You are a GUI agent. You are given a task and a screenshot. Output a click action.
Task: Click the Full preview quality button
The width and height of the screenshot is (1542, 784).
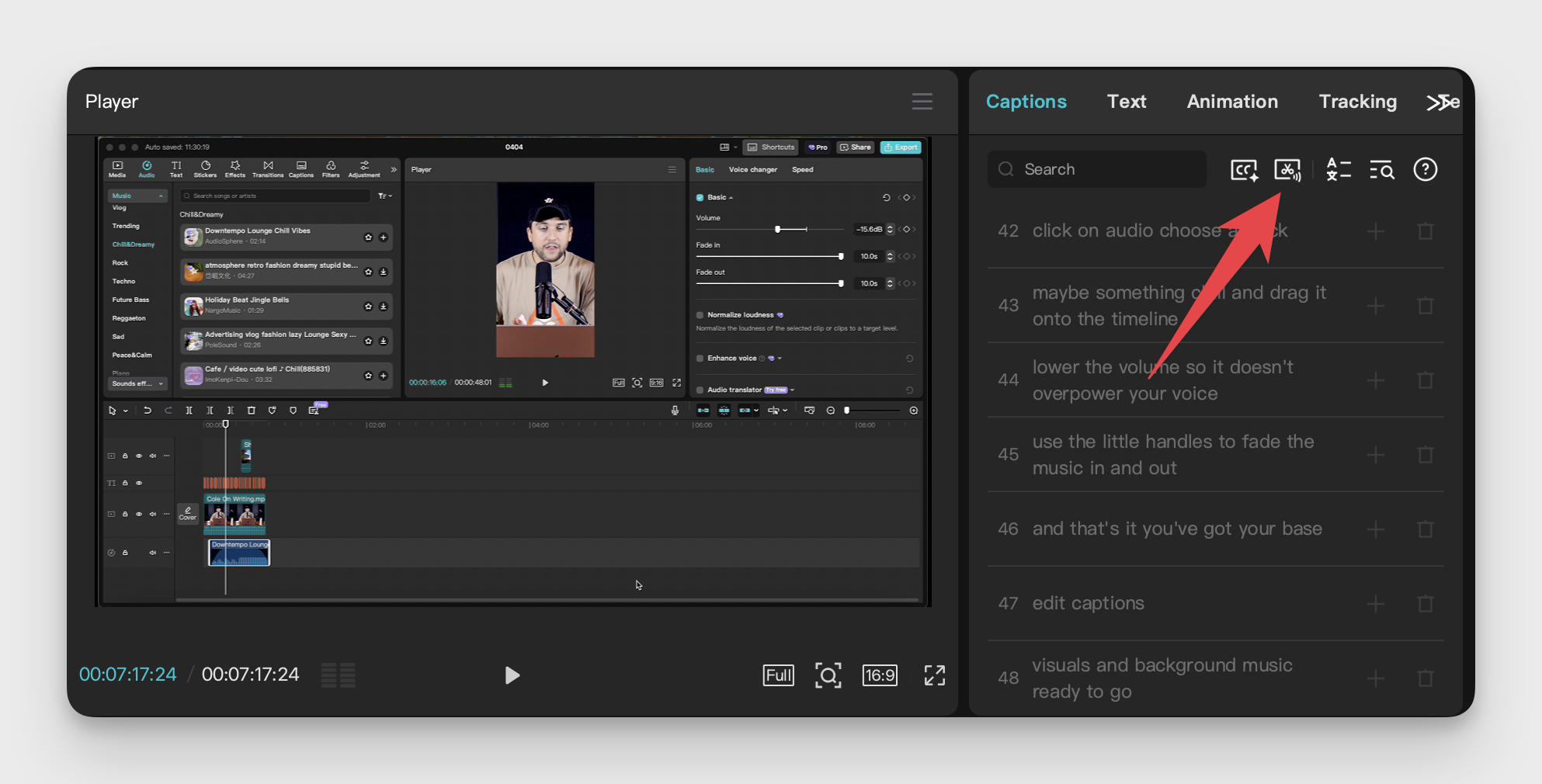pos(779,675)
